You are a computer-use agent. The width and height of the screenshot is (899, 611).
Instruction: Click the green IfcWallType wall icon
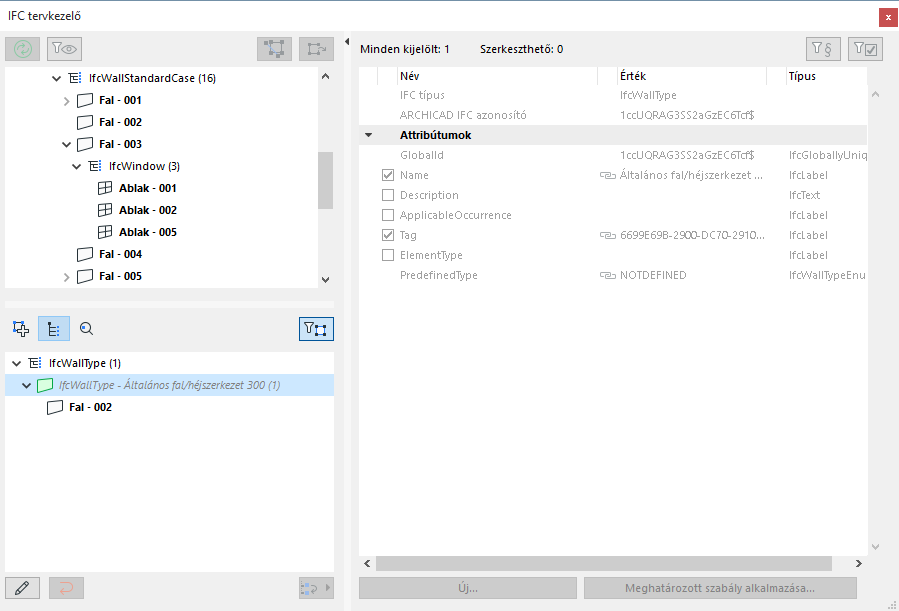pos(45,385)
